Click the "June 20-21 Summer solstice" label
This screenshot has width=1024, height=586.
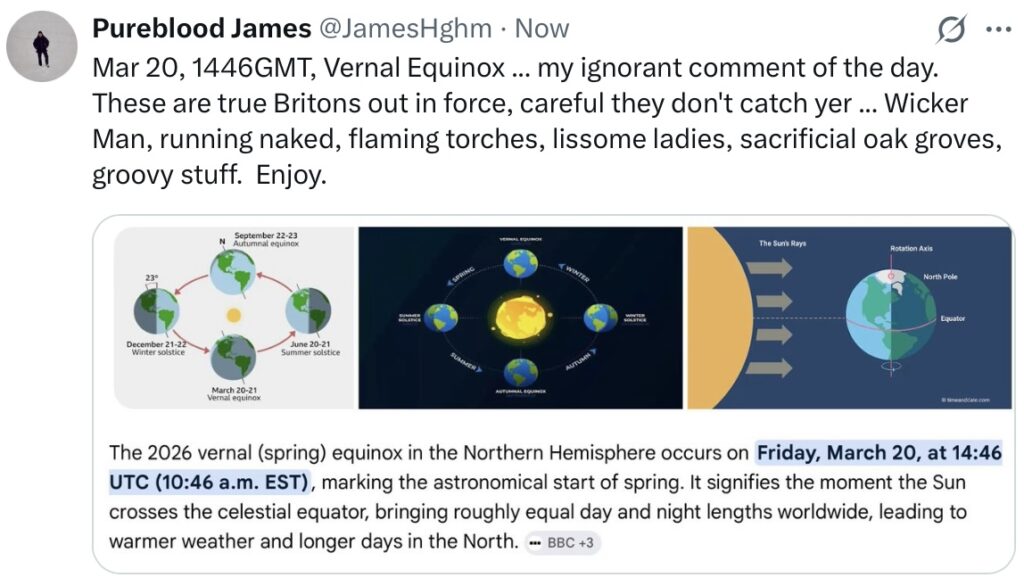coord(313,346)
